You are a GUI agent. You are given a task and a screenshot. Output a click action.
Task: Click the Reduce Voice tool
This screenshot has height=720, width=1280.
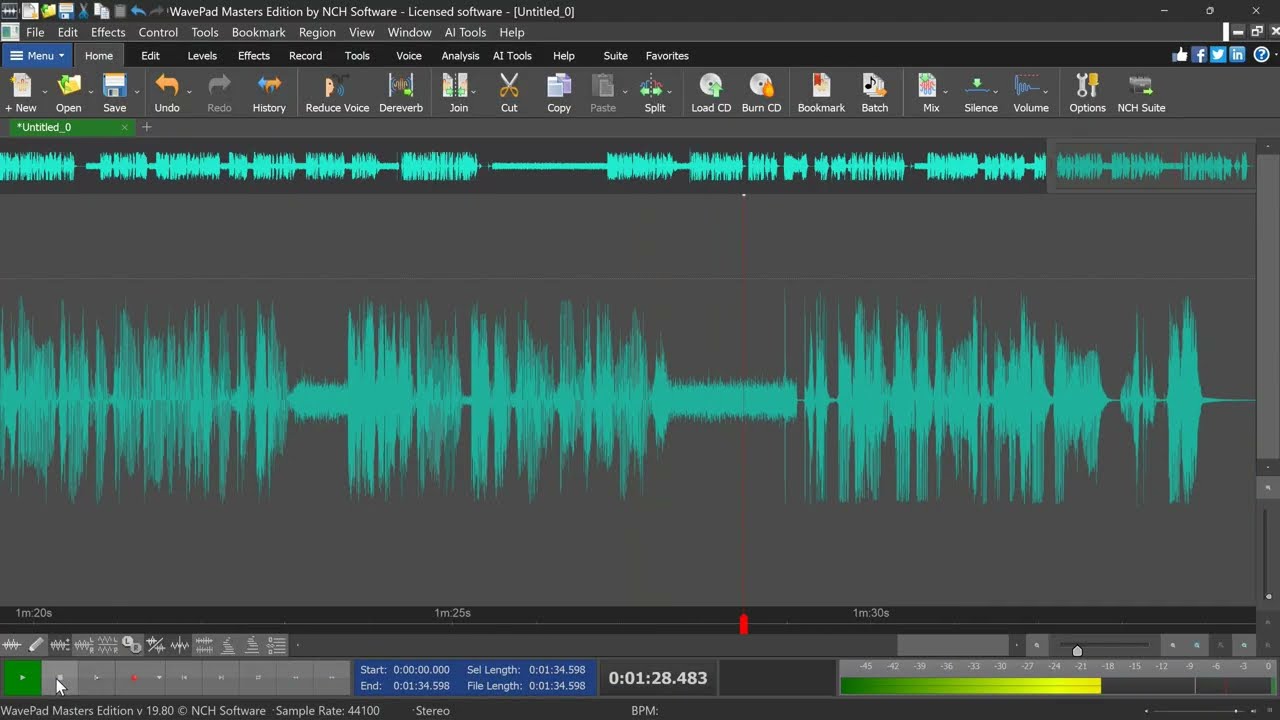click(x=337, y=93)
